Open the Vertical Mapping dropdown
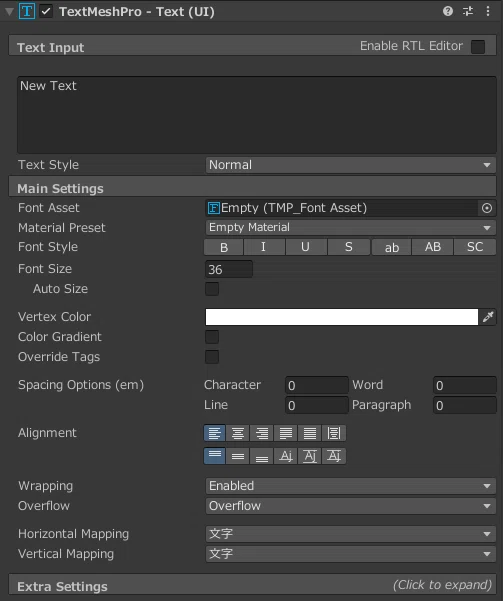This screenshot has height=601, width=503. pyautogui.click(x=351, y=554)
